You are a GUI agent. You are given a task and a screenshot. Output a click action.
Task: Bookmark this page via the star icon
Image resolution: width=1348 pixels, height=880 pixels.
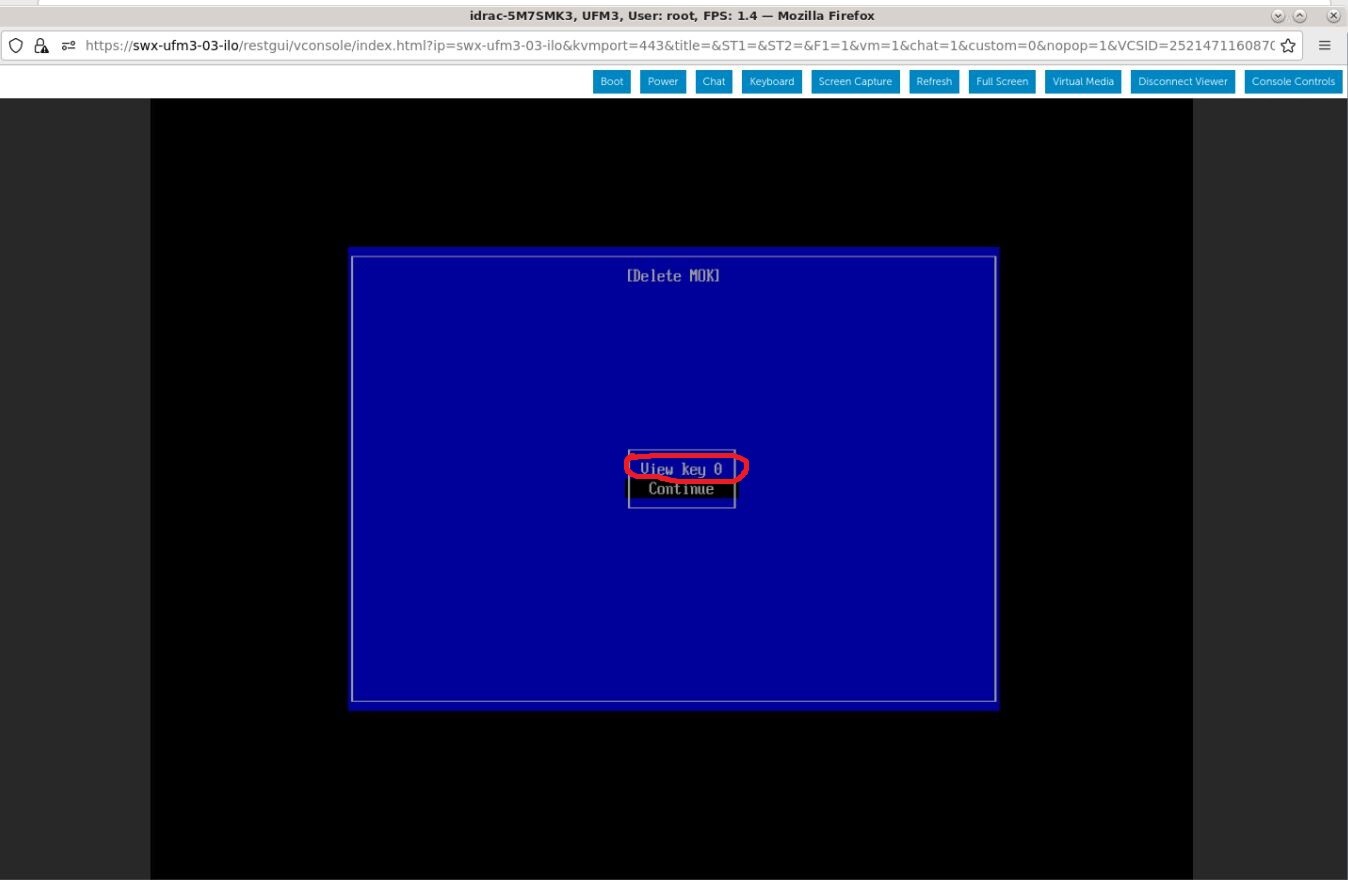[x=1287, y=45]
